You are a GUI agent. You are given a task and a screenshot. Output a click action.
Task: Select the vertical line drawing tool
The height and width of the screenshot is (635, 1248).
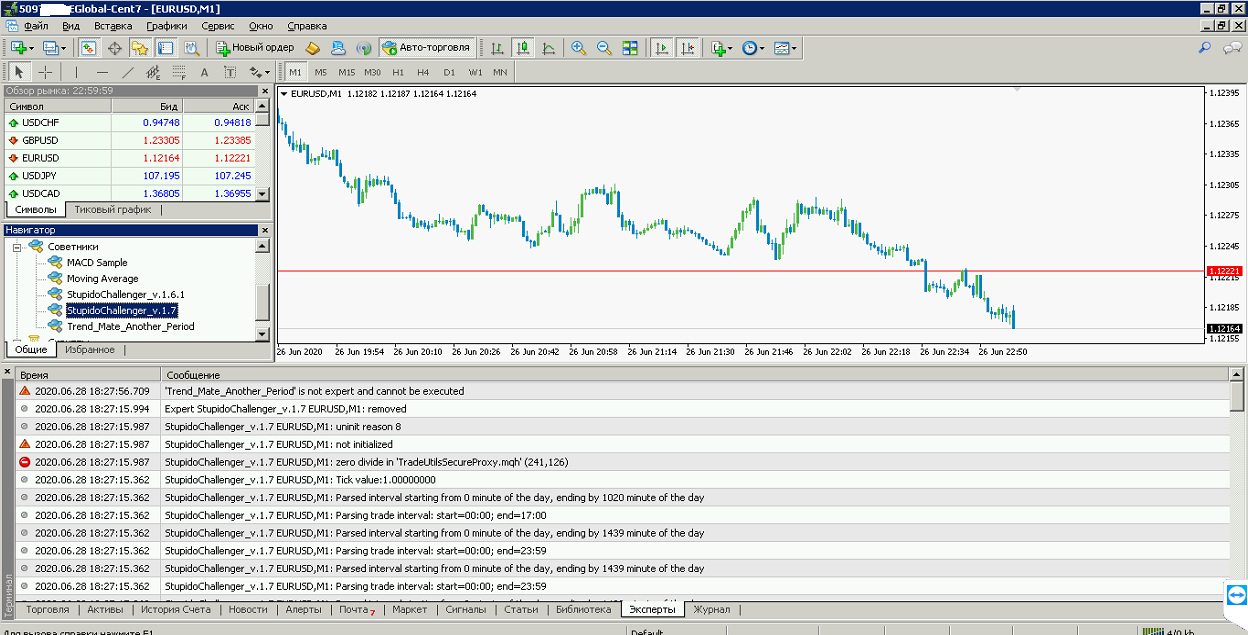tap(76, 72)
